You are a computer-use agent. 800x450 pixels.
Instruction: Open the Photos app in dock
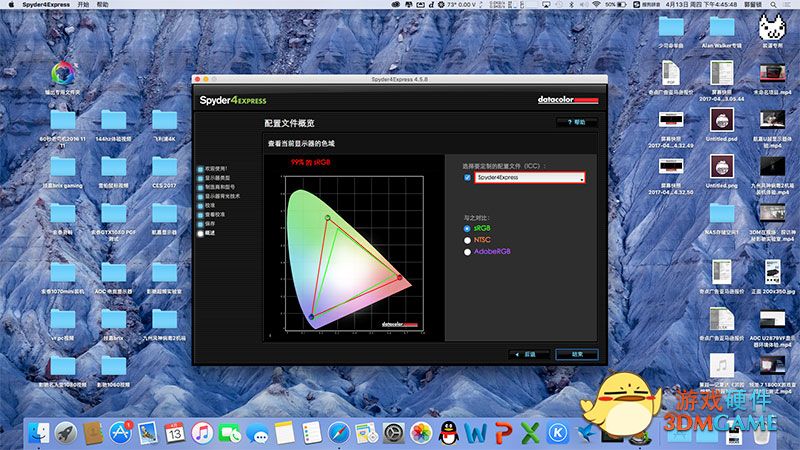[x=421, y=434]
